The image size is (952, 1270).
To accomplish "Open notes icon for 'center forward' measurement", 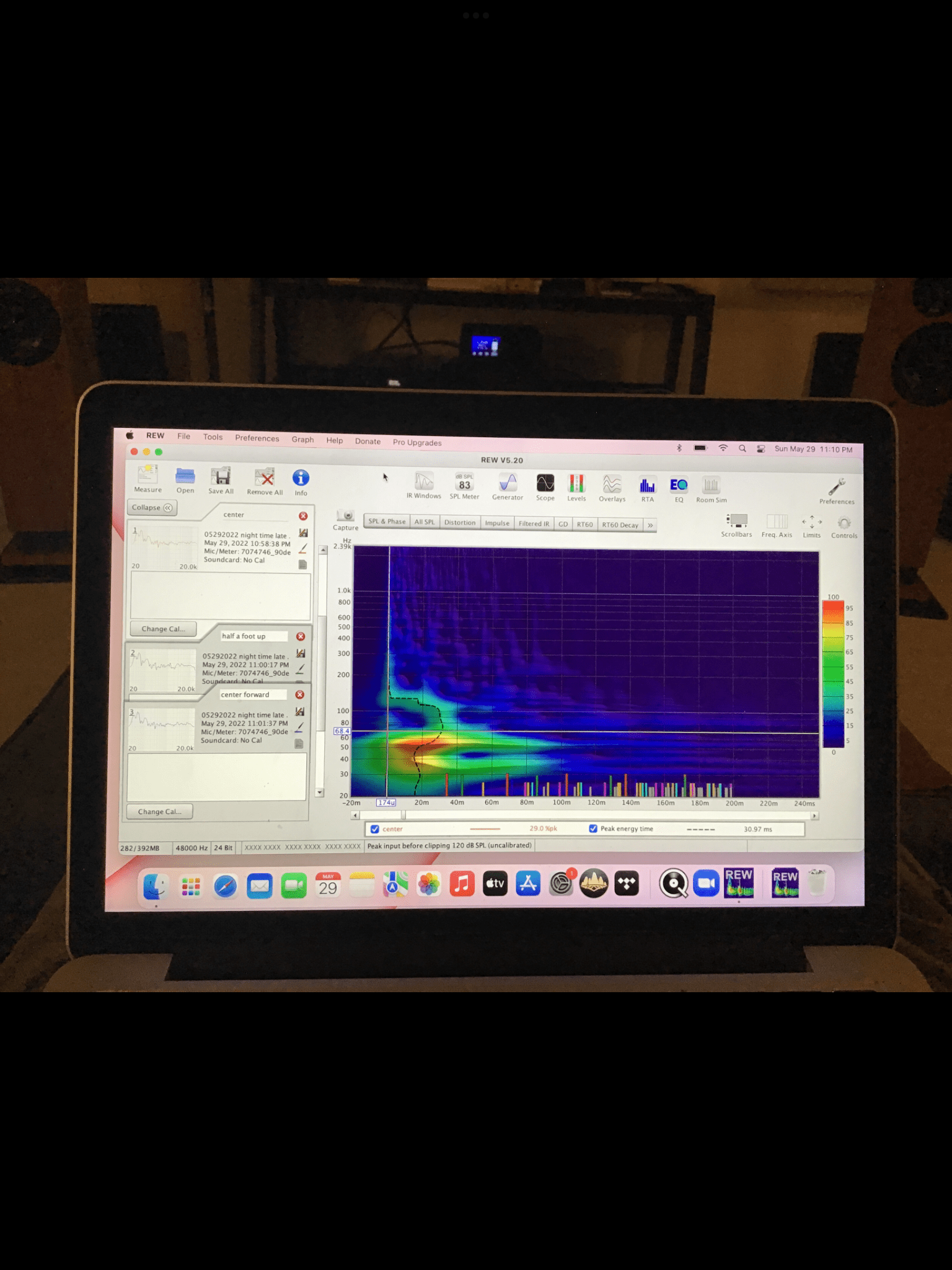I will click(x=299, y=743).
